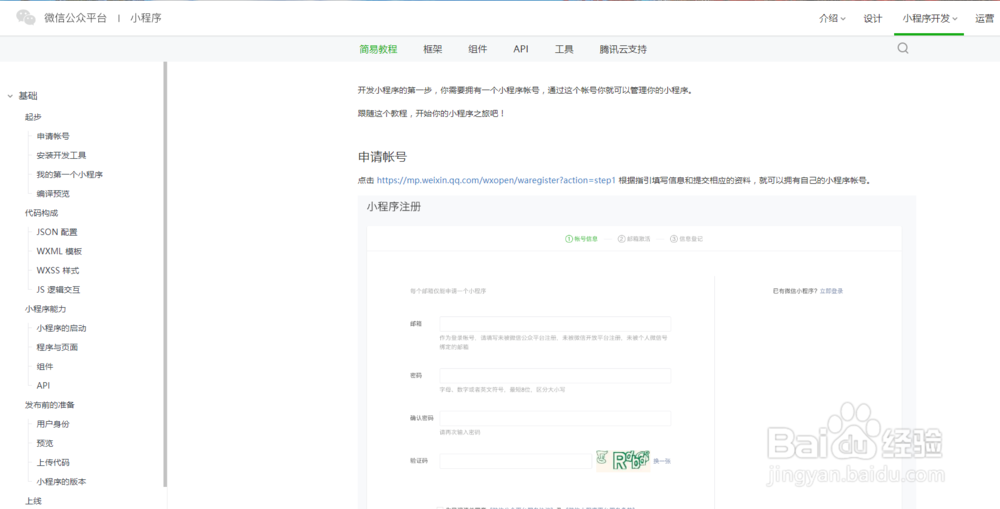1000x509 pixels.
Task: Click the WeChat logo icon
Action: [26, 18]
